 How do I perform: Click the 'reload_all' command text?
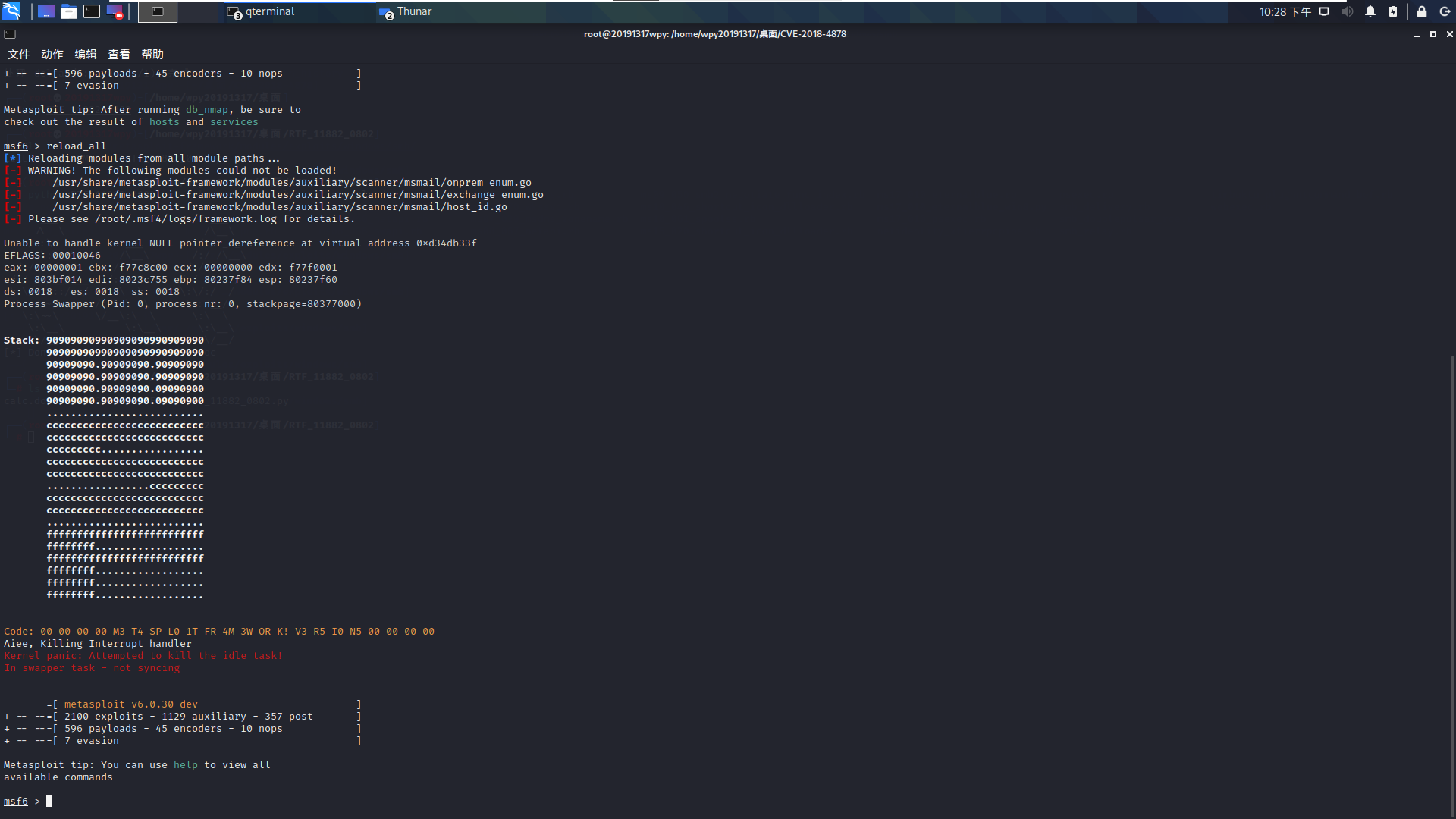pyautogui.click(x=77, y=146)
